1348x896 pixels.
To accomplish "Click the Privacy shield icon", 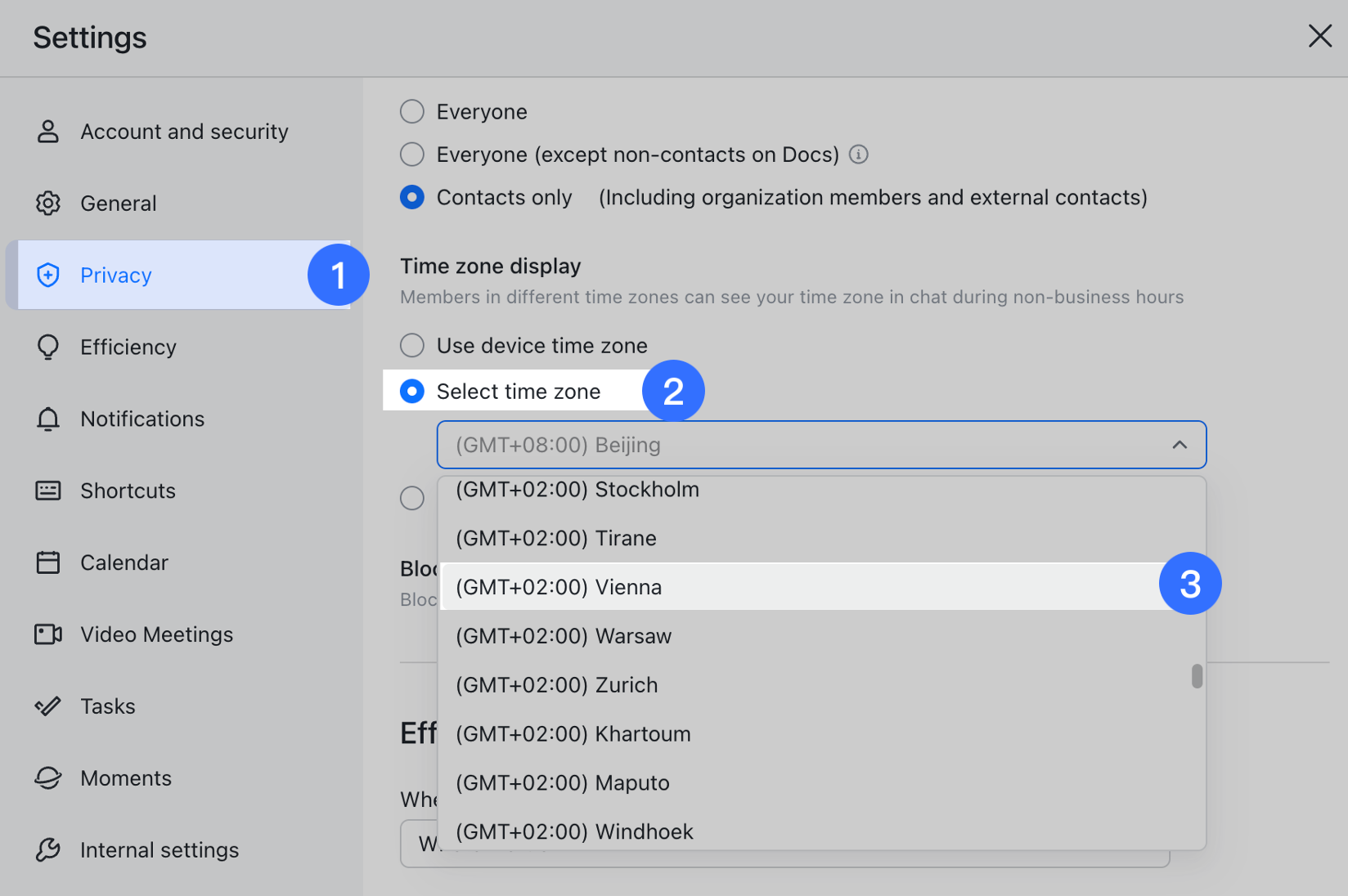I will pos(48,276).
